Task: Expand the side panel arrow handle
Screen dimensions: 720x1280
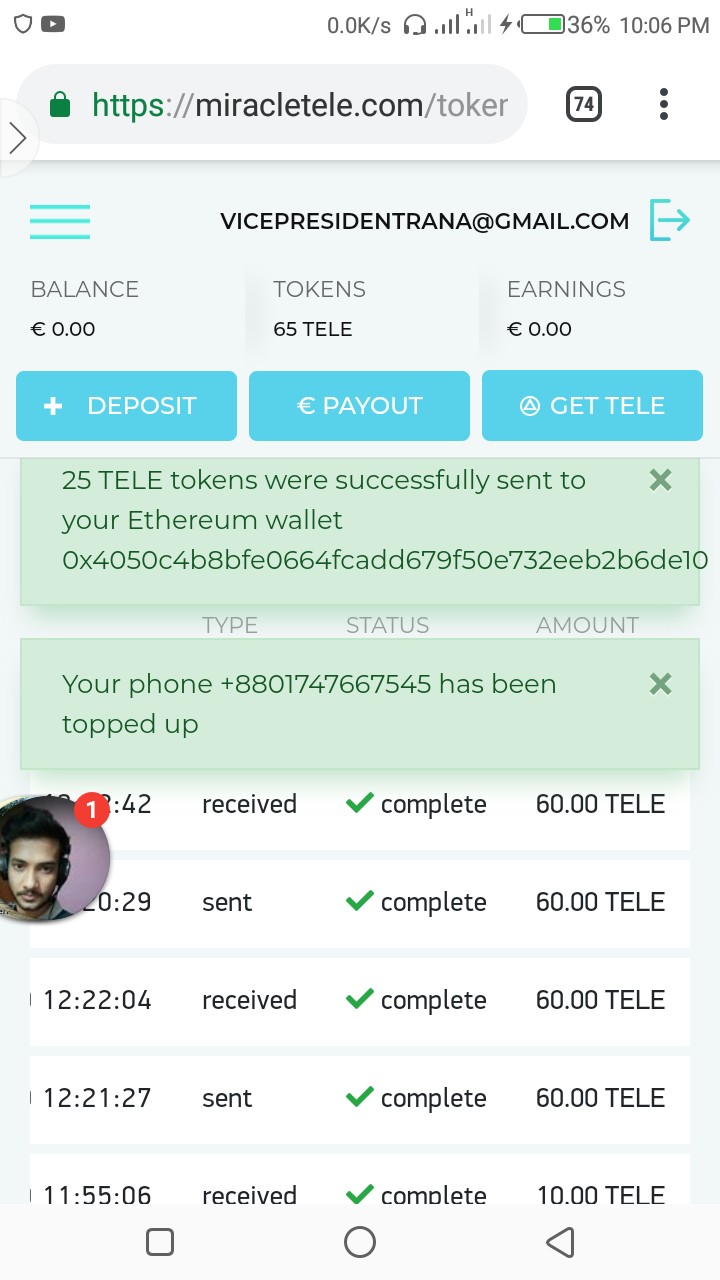Action: click(x=17, y=139)
